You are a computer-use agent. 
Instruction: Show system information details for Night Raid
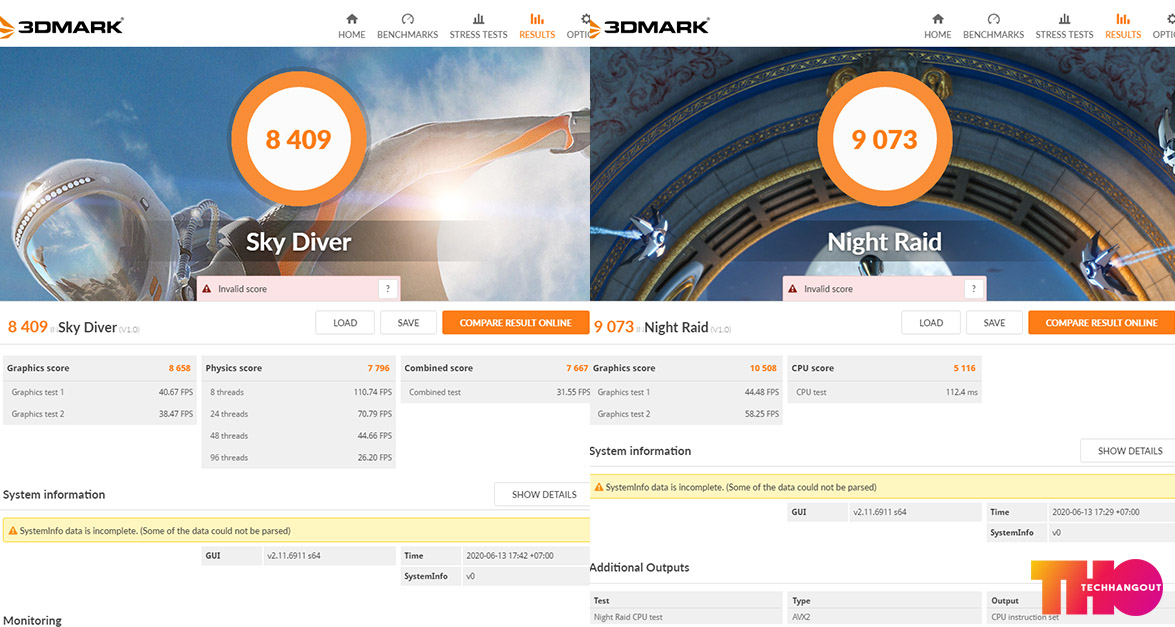(1130, 451)
